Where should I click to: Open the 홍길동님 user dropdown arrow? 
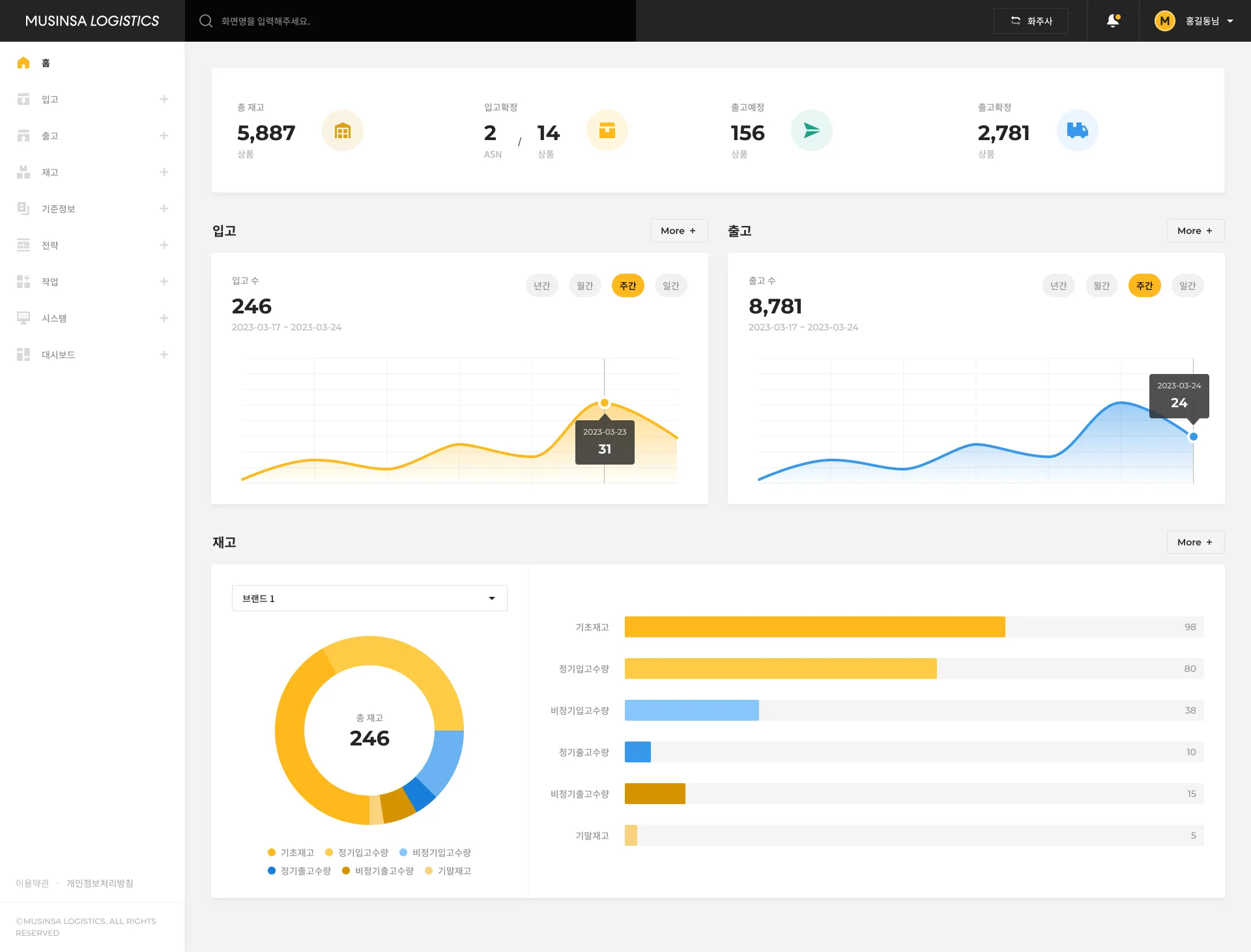tap(1230, 21)
